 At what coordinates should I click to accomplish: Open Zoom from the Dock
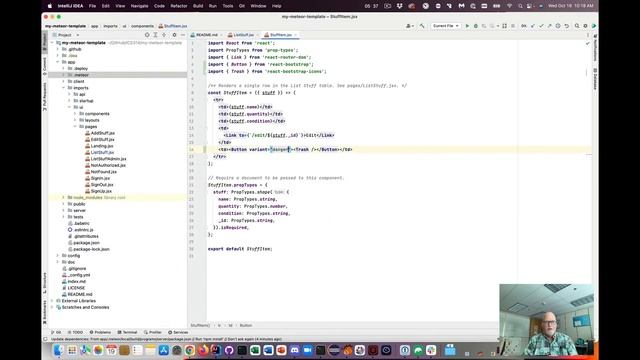click(307, 350)
